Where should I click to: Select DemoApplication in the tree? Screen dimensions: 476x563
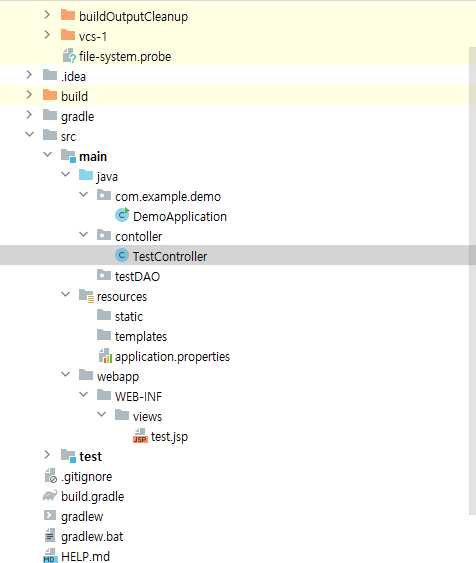point(180,217)
